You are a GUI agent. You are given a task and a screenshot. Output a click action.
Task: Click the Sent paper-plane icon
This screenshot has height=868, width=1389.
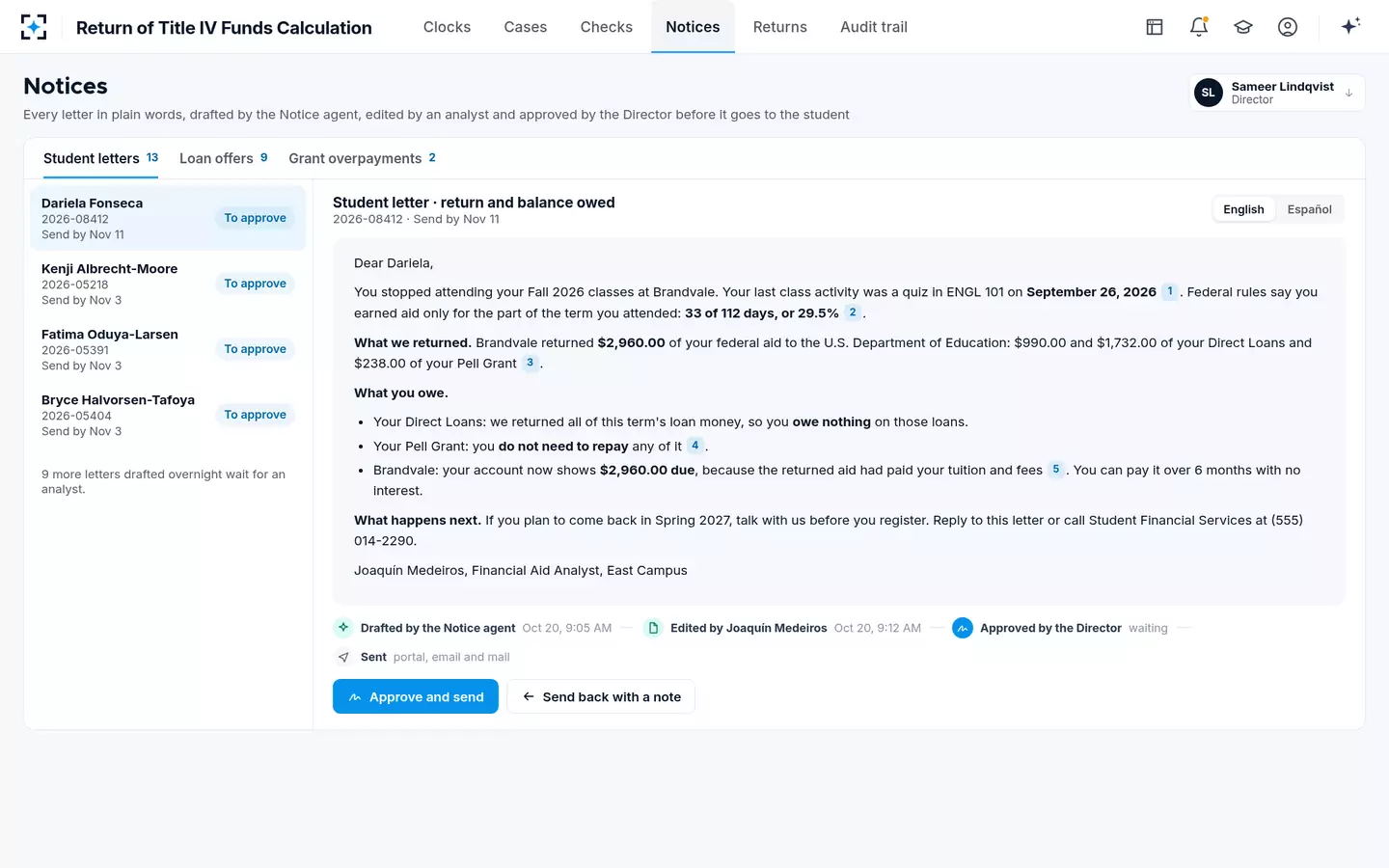pyautogui.click(x=343, y=657)
